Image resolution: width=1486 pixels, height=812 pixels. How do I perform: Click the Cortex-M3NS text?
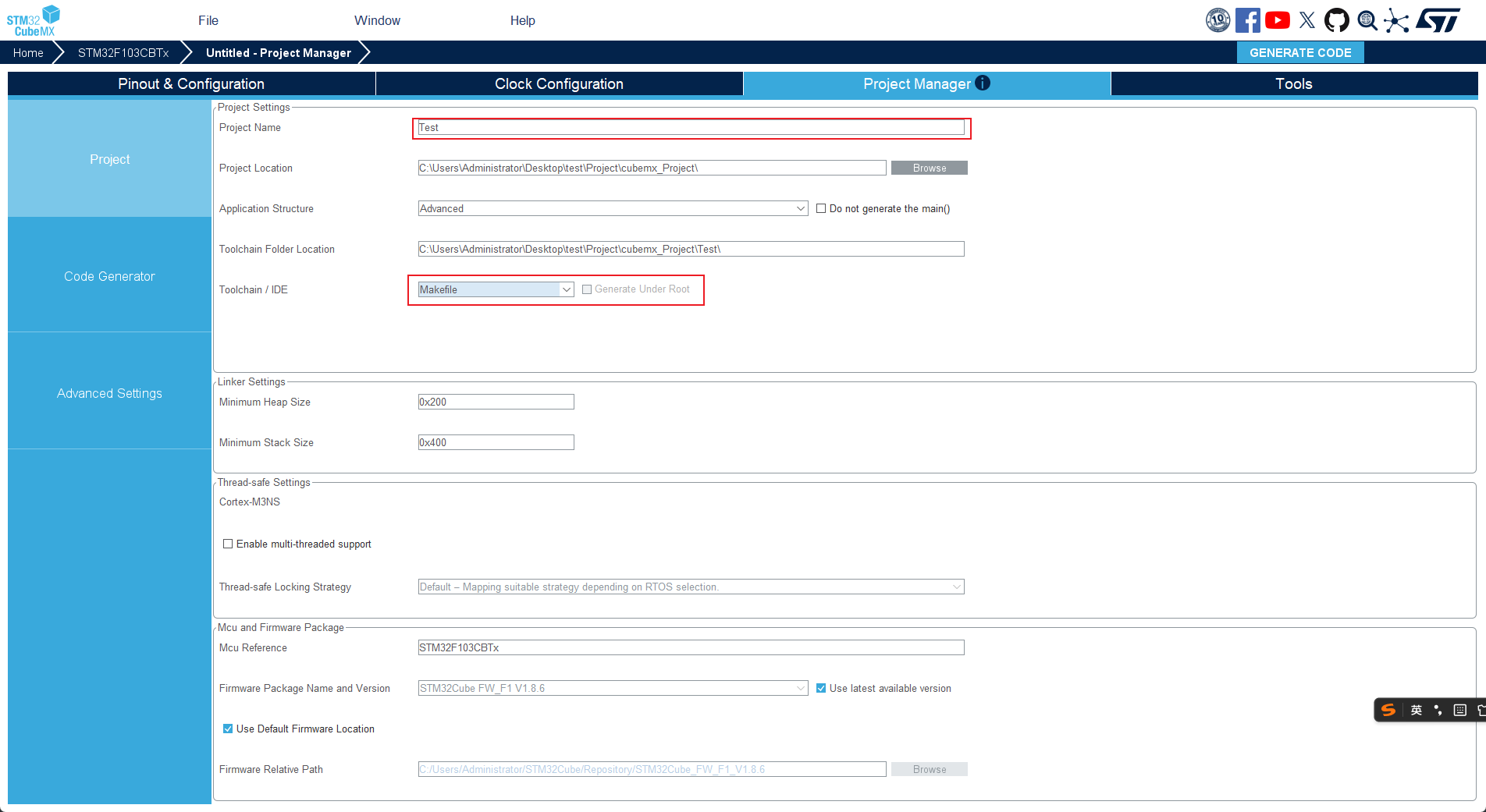click(250, 502)
